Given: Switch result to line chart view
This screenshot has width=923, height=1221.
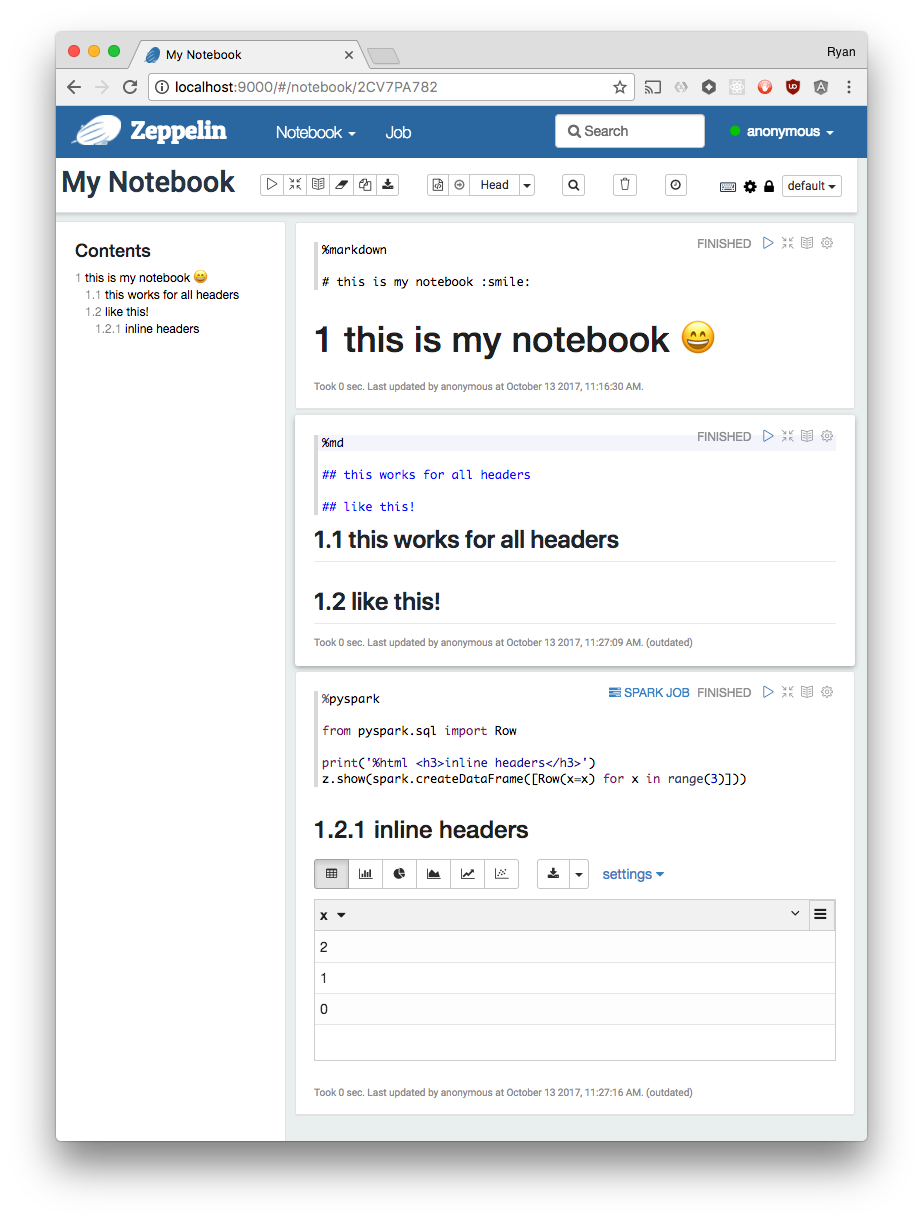Looking at the screenshot, I should pyautogui.click(x=467, y=874).
